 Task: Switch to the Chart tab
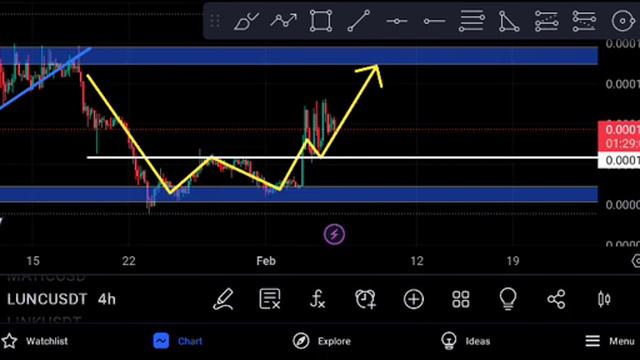[178, 341]
